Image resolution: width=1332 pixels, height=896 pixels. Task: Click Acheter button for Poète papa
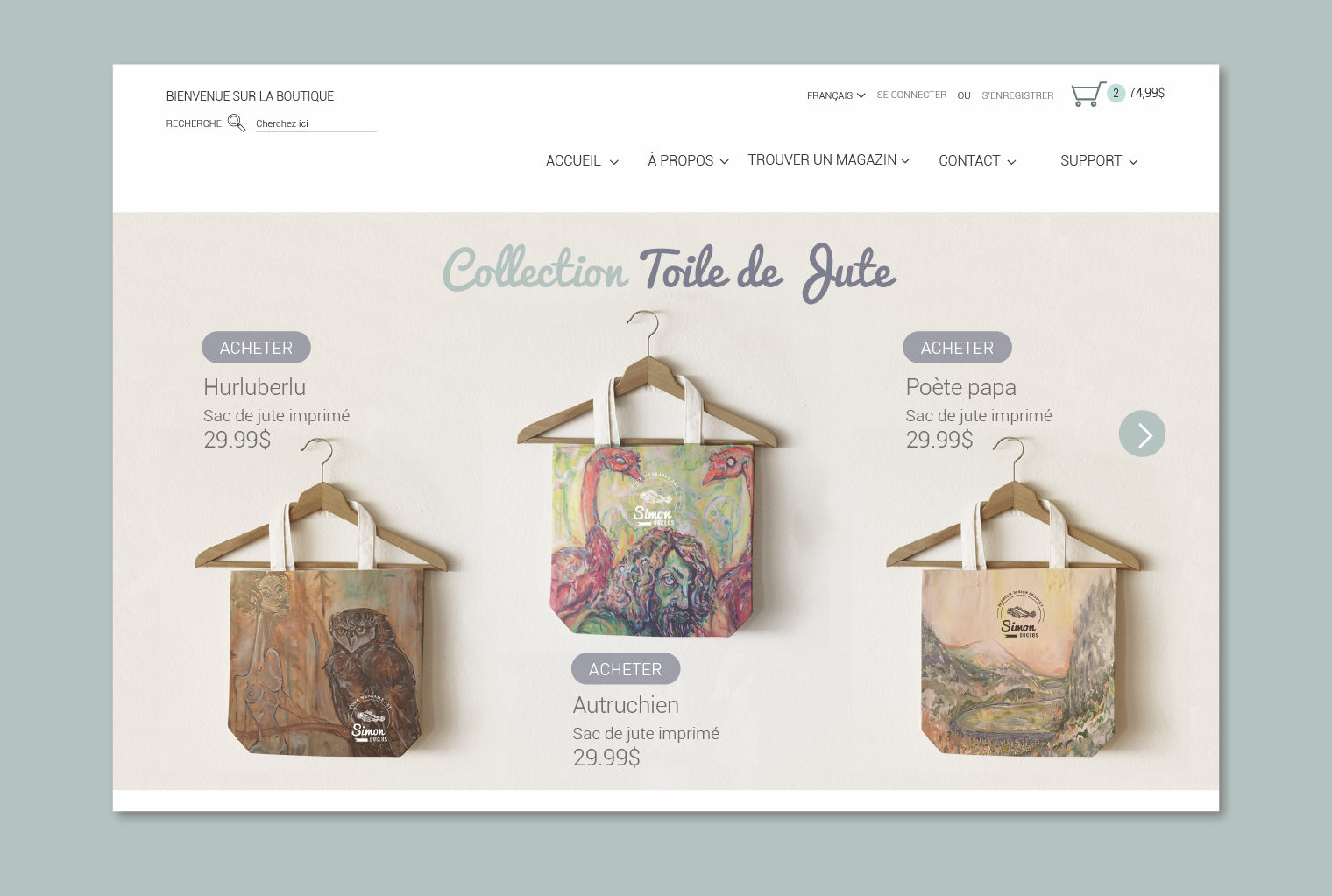[x=957, y=348]
